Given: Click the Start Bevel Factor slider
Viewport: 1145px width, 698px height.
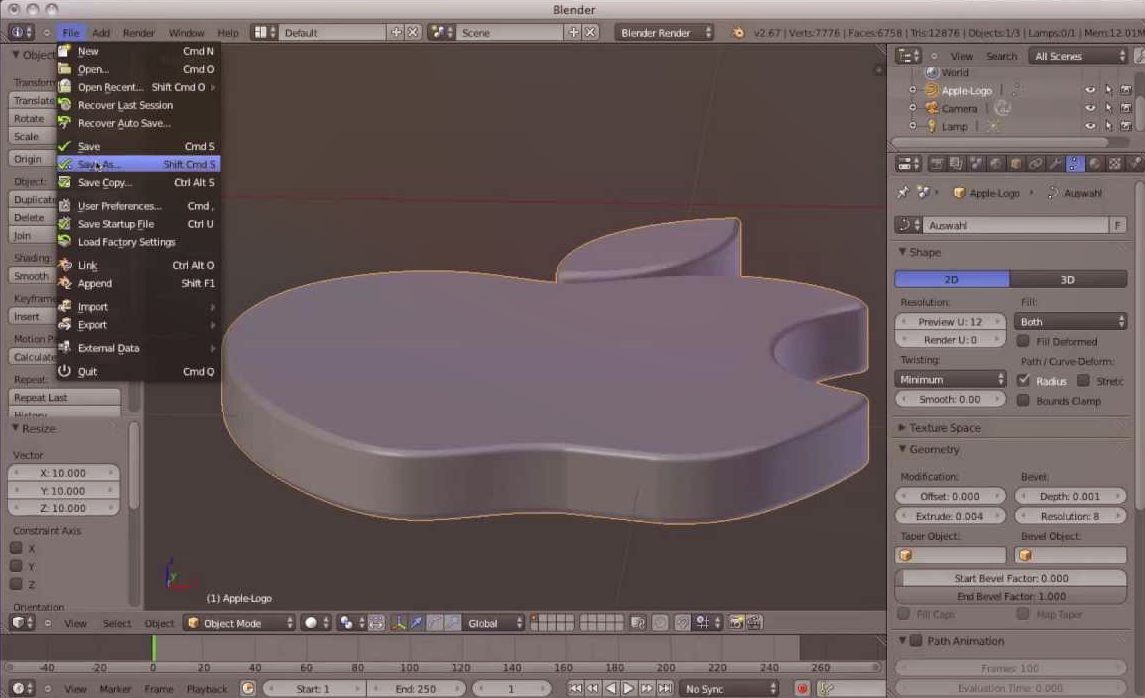Looking at the screenshot, I should point(1011,578).
